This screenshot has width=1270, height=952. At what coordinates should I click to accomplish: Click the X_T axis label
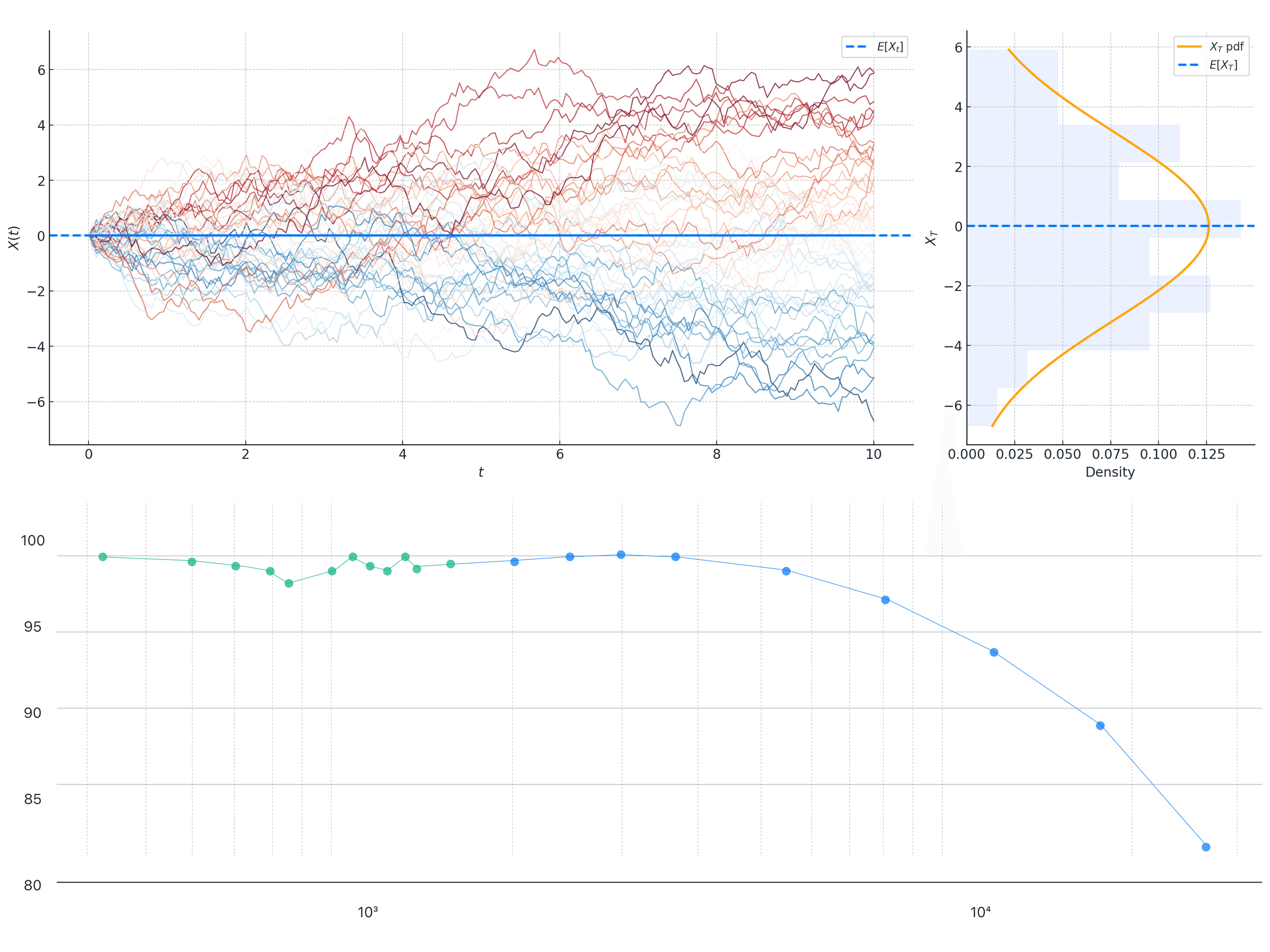[x=931, y=237]
